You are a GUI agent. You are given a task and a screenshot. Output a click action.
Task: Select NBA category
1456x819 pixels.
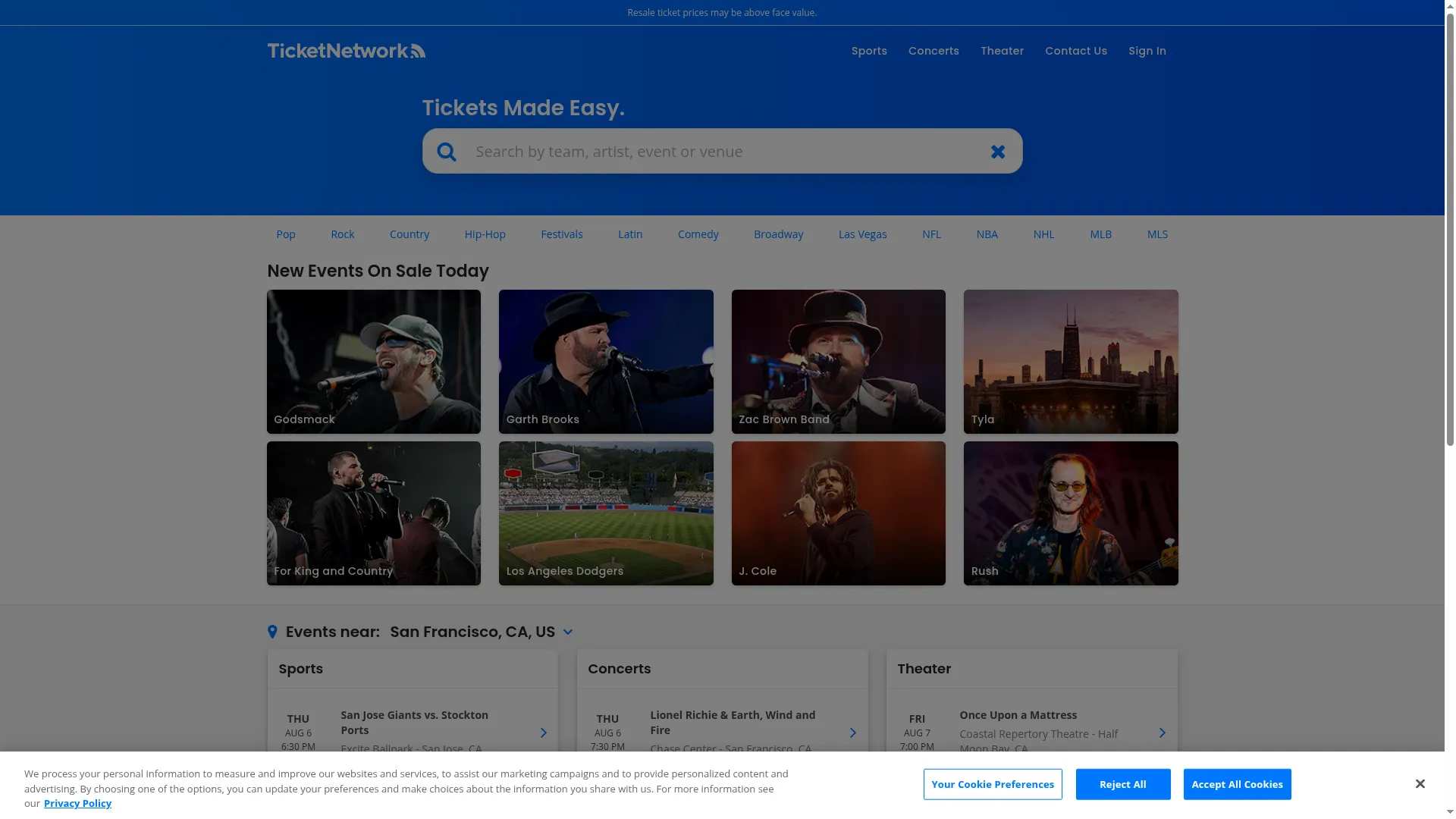coord(987,234)
